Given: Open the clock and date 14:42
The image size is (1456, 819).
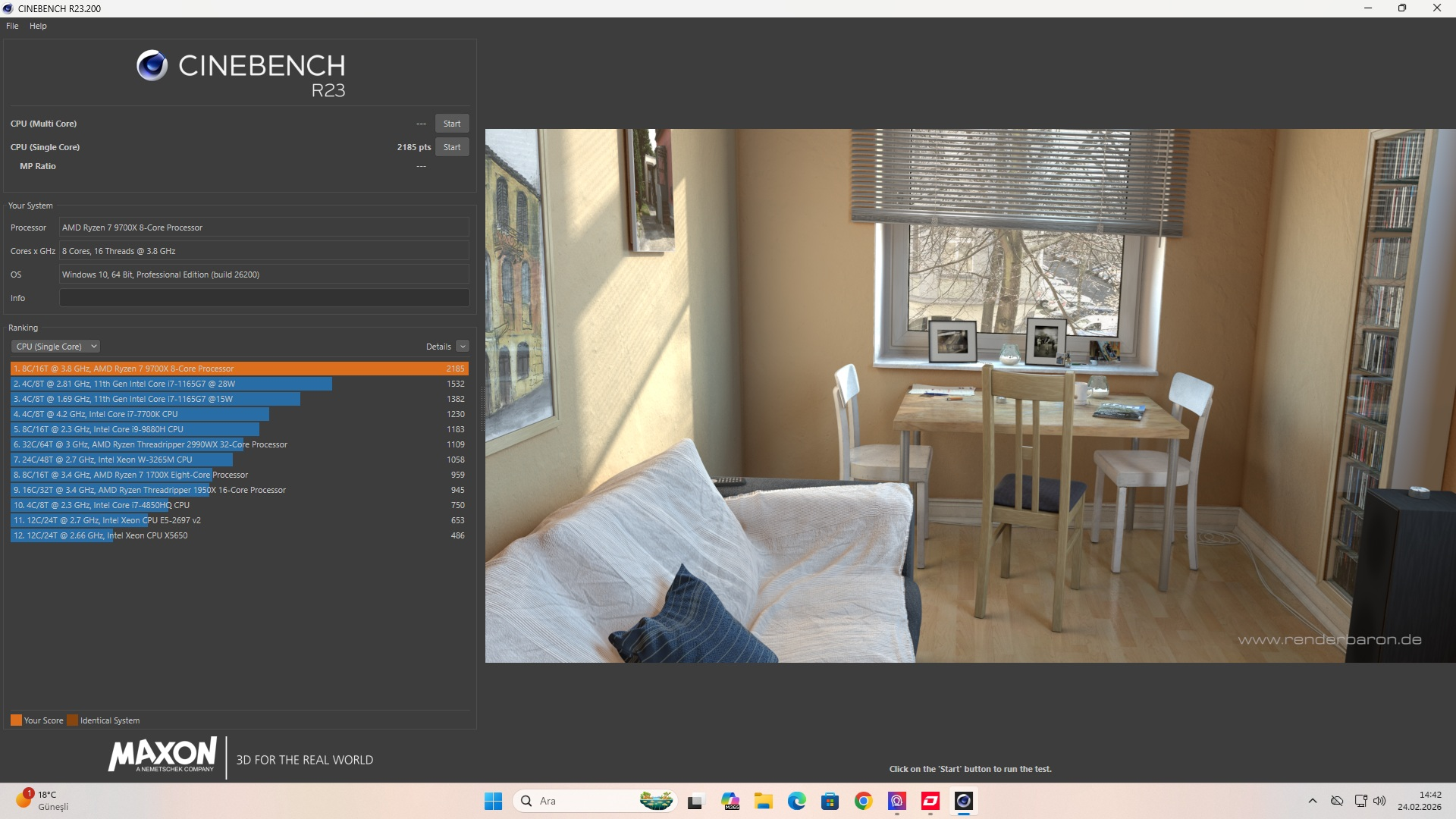Looking at the screenshot, I should 1420,801.
